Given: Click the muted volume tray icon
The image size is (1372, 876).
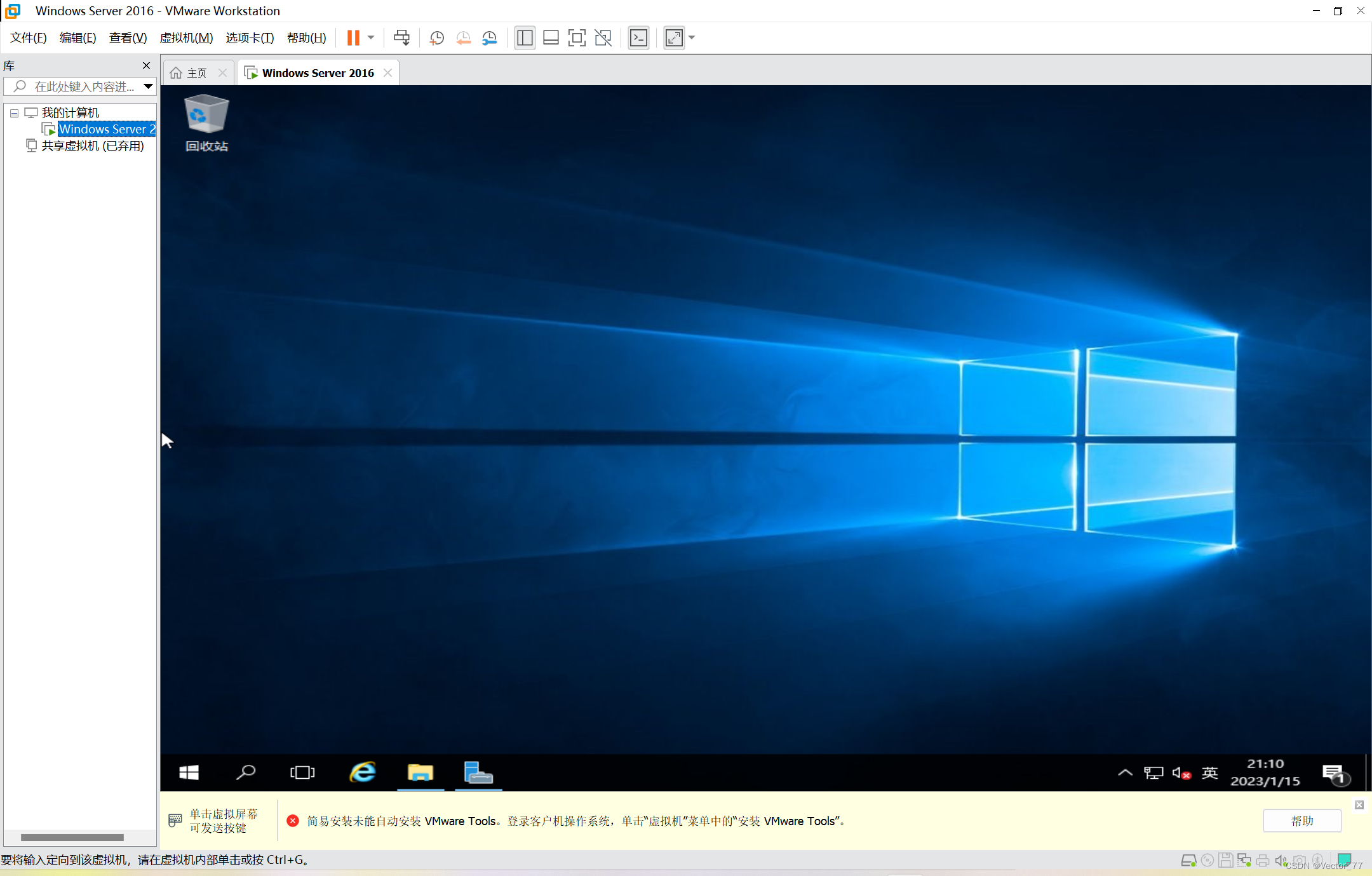Looking at the screenshot, I should (1181, 772).
